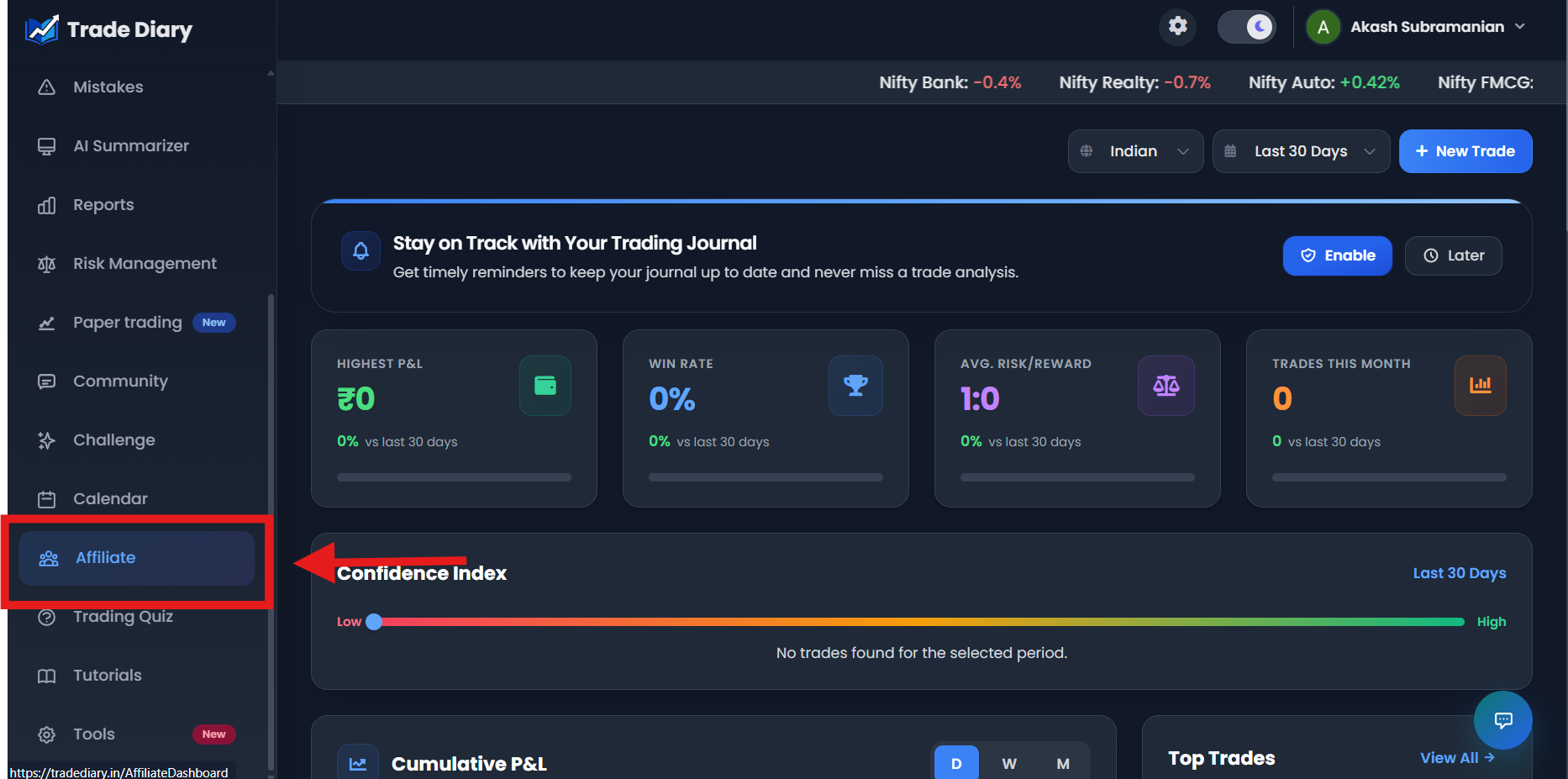The image size is (1568, 779).
Task: Open the Last 30 Days date dropdown
Action: pos(1301,151)
